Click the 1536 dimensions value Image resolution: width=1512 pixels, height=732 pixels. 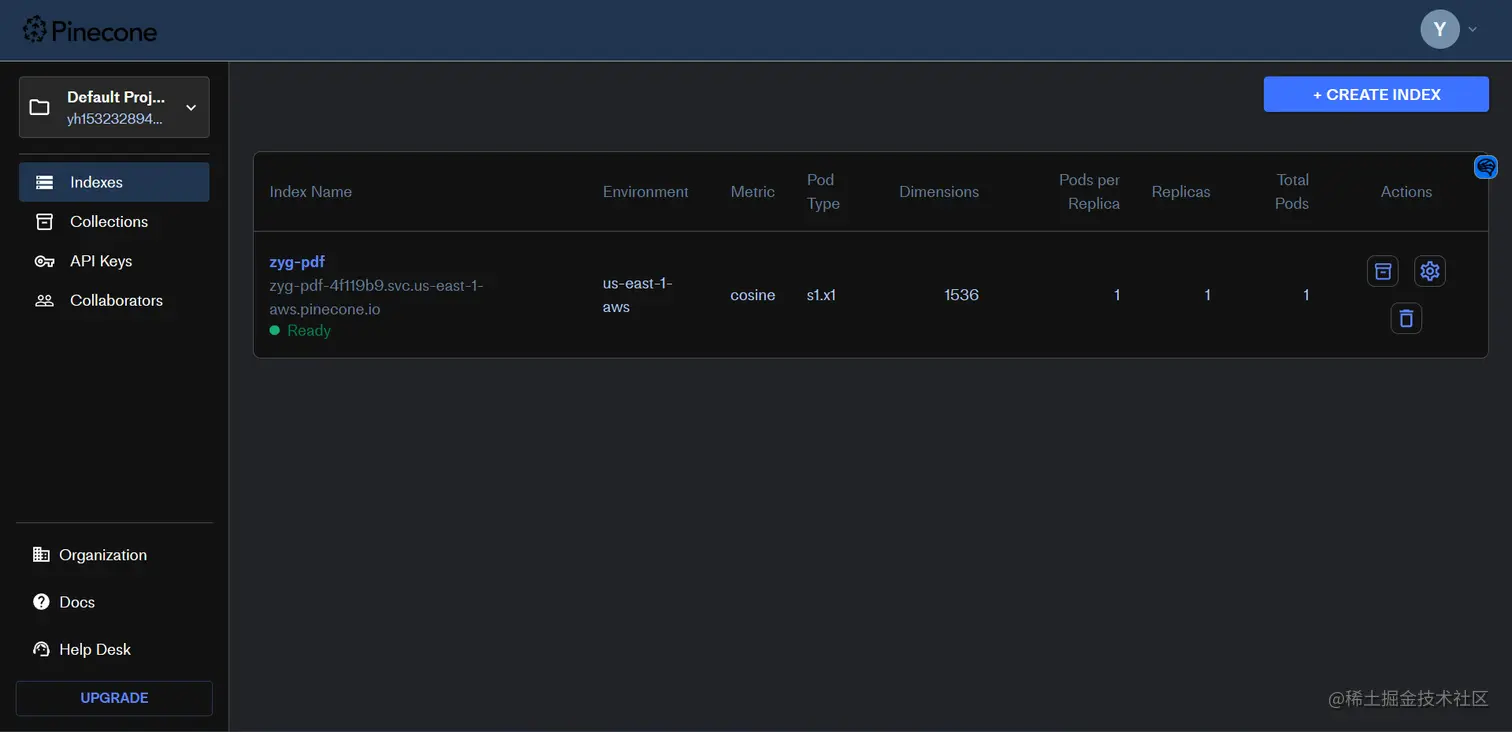(961, 295)
